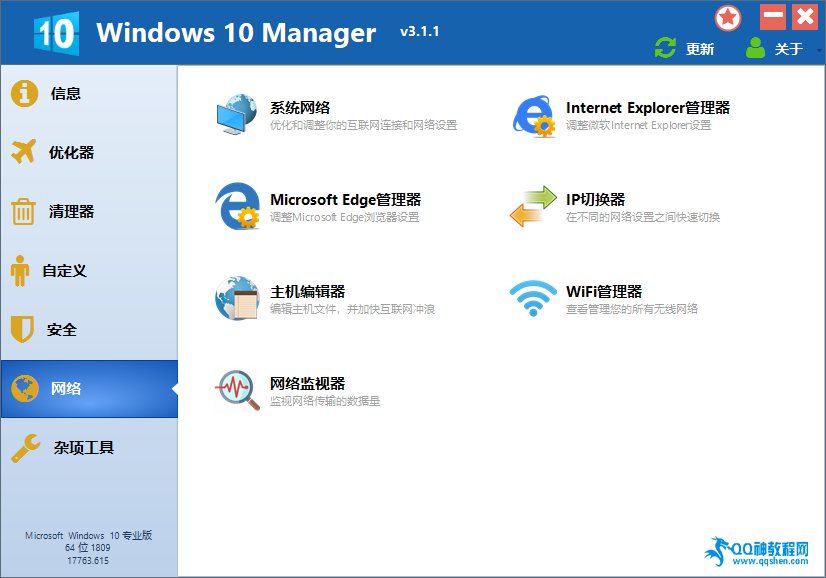Open 系统网络 title link
Image resolution: width=826 pixels, height=578 pixels.
[300, 107]
